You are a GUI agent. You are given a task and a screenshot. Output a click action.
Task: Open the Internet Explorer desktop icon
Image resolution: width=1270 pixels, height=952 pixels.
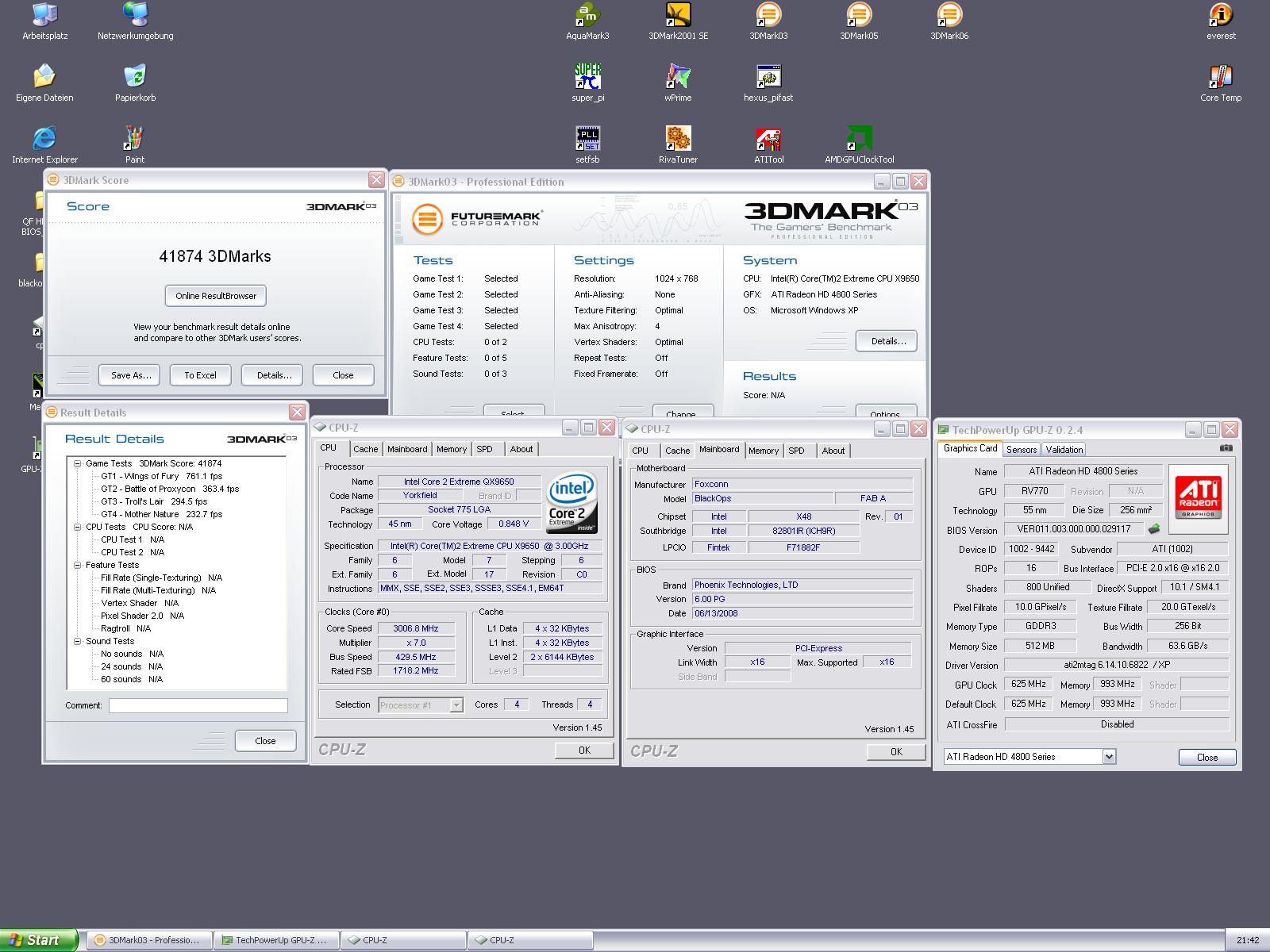(x=44, y=145)
